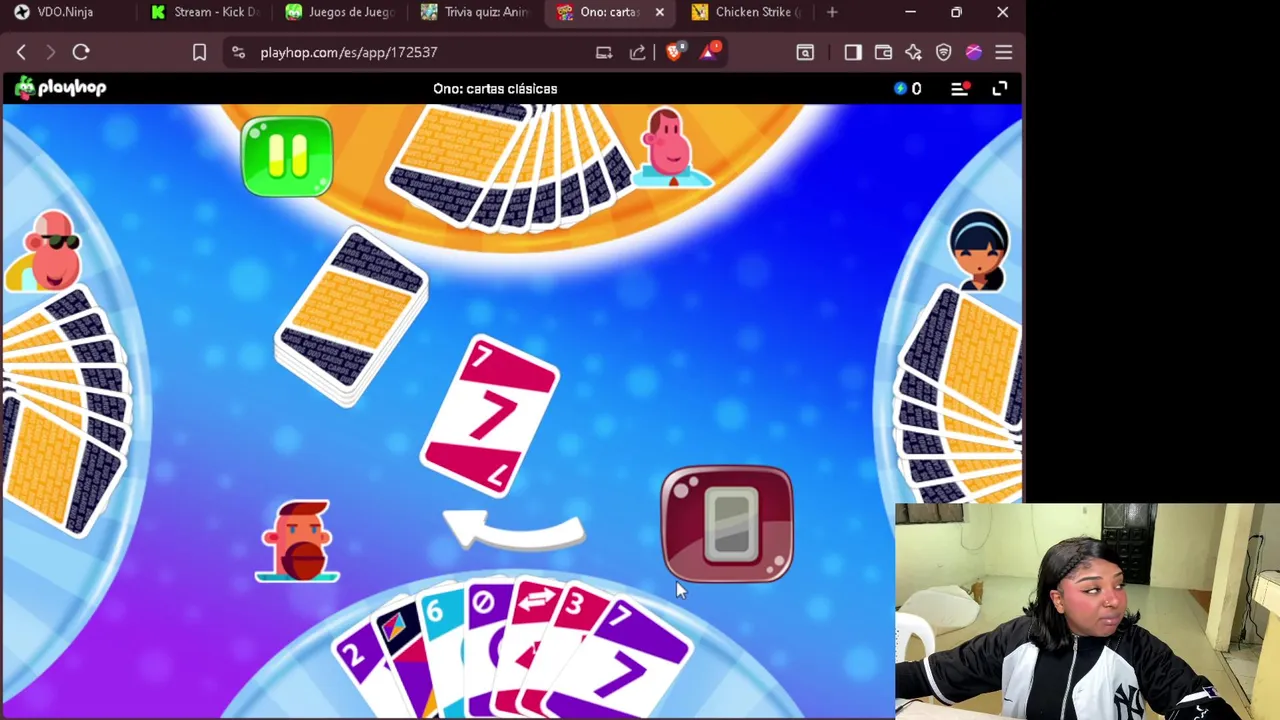
Task: Share this page via share icon
Action: (638, 52)
